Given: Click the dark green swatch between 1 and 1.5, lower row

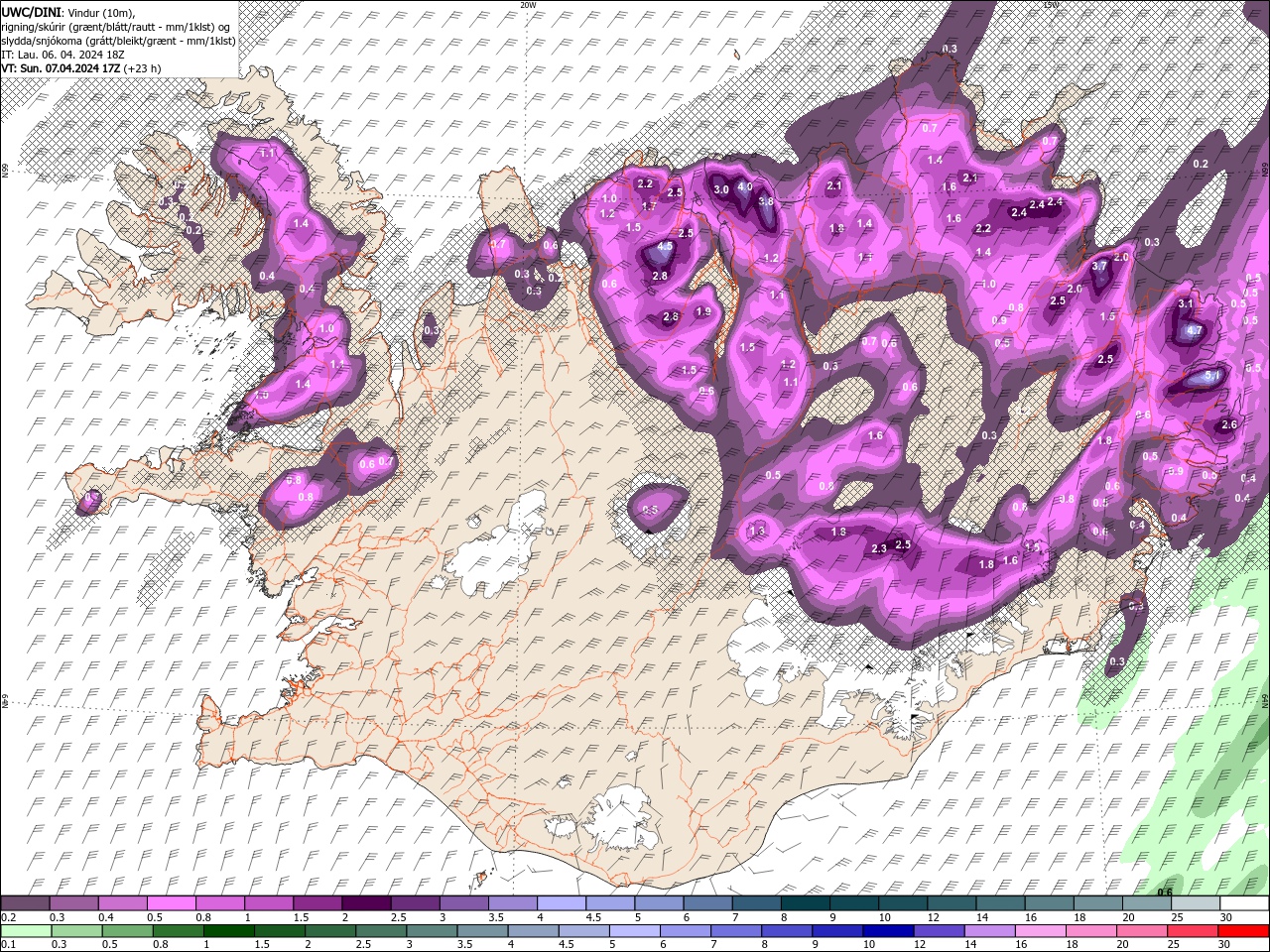Looking at the screenshot, I should pos(227,931).
